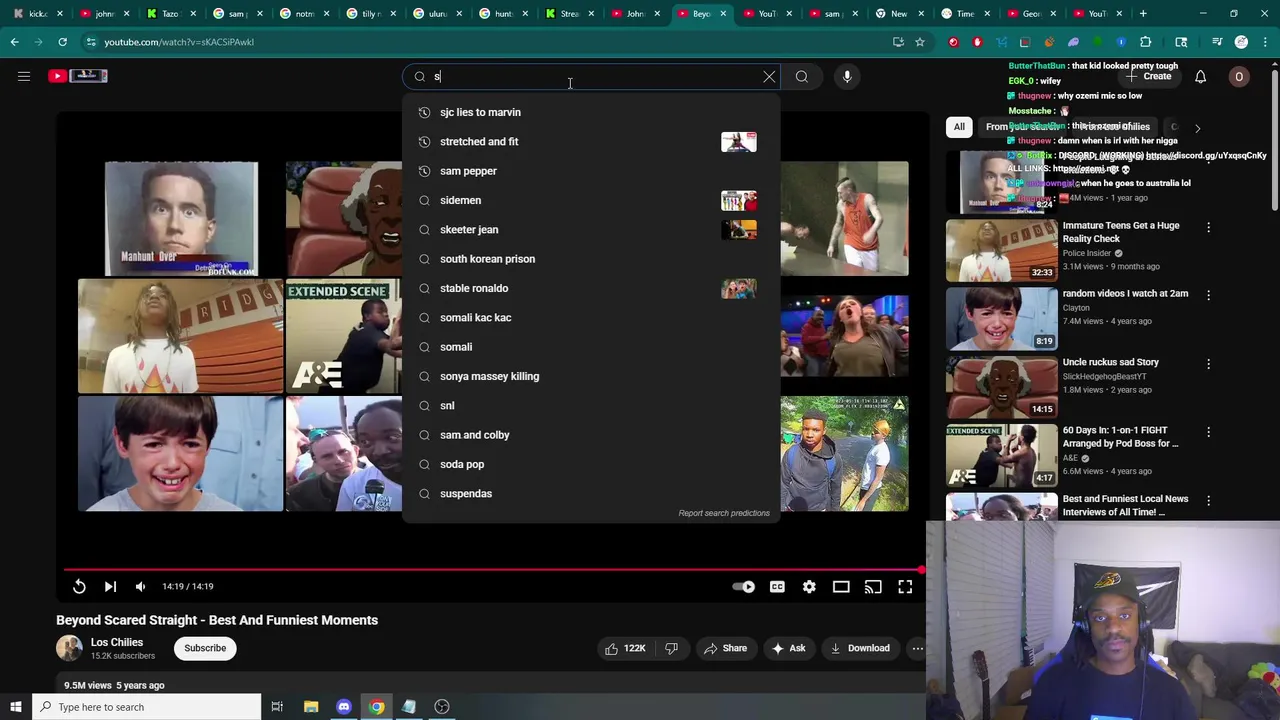Click the search magnifier button
Image resolution: width=1280 pixels, height=720 pixels.
tap(802, 76)
